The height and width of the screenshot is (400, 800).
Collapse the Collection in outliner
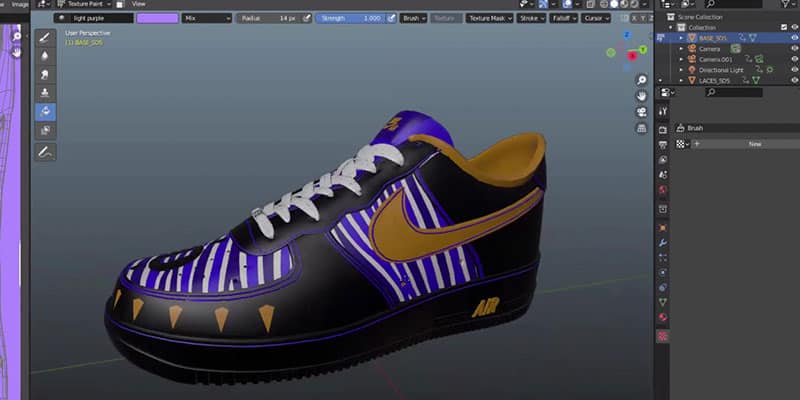pyautogui.click(x=671, y=28)
